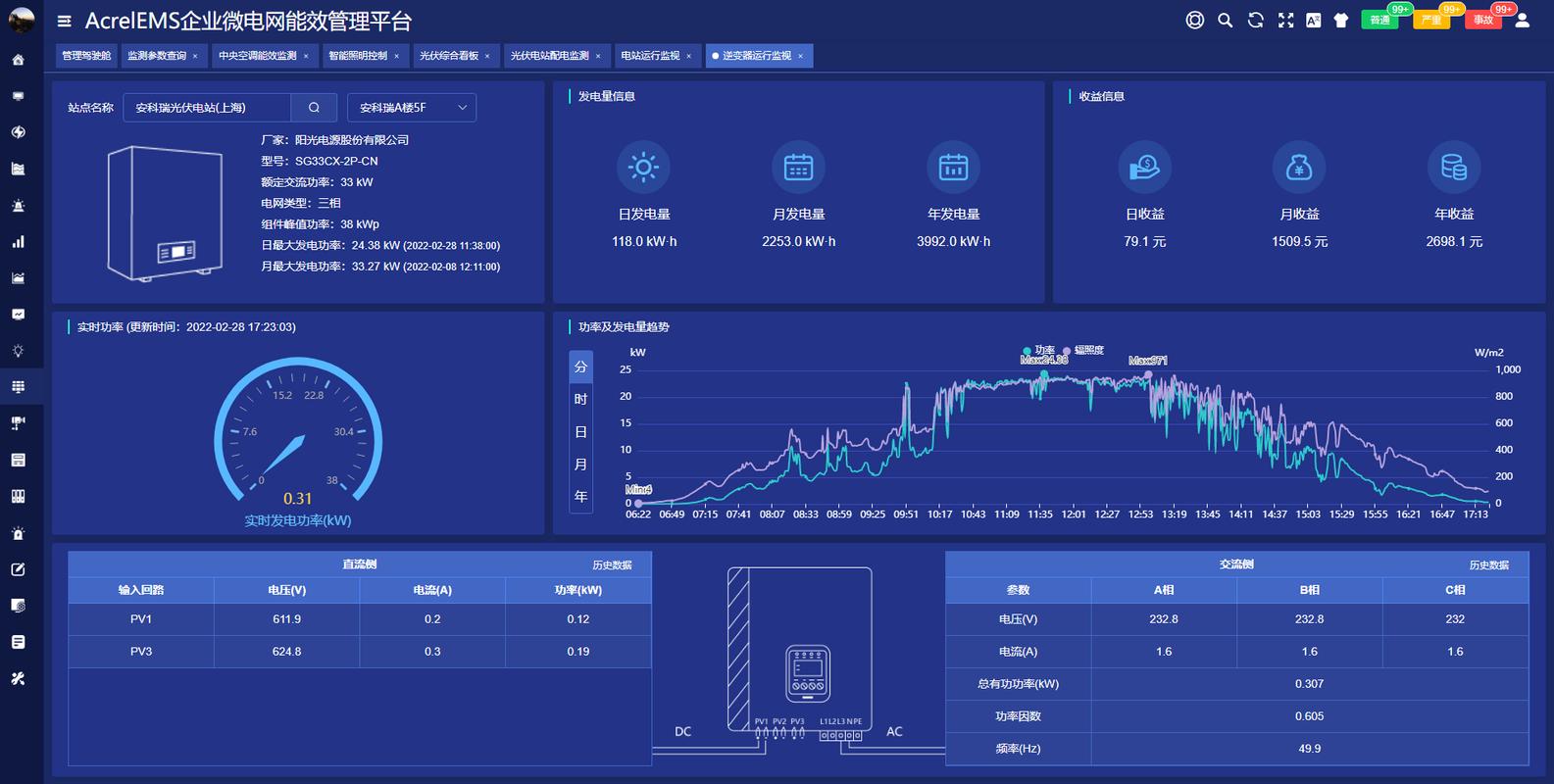Open the light bulb sidebar icon
Screen dimensions: 1554x784
click(x=18, y=351)
